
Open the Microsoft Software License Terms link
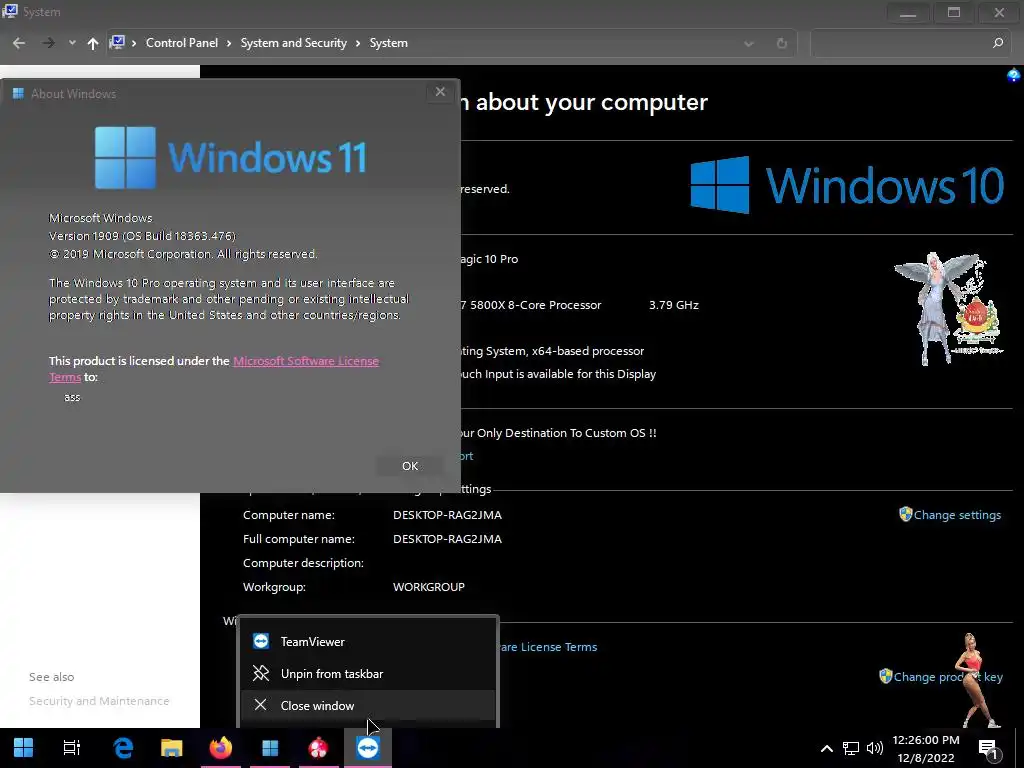pyautogui.click(x=306, y=360)
